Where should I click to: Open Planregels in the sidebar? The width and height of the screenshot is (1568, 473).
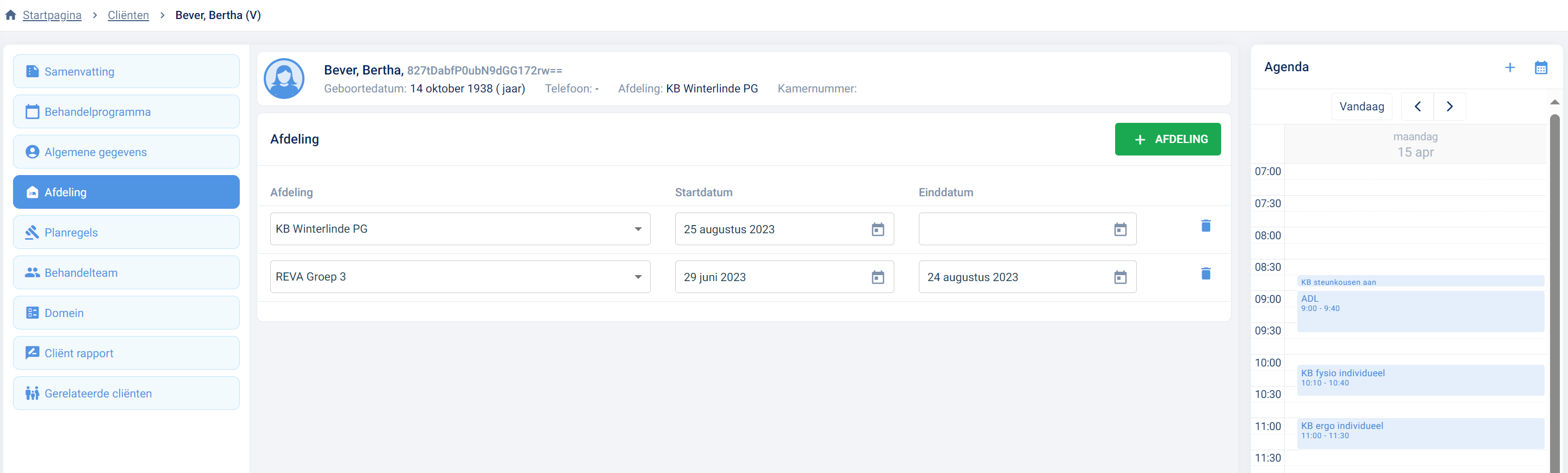point(126,232)
